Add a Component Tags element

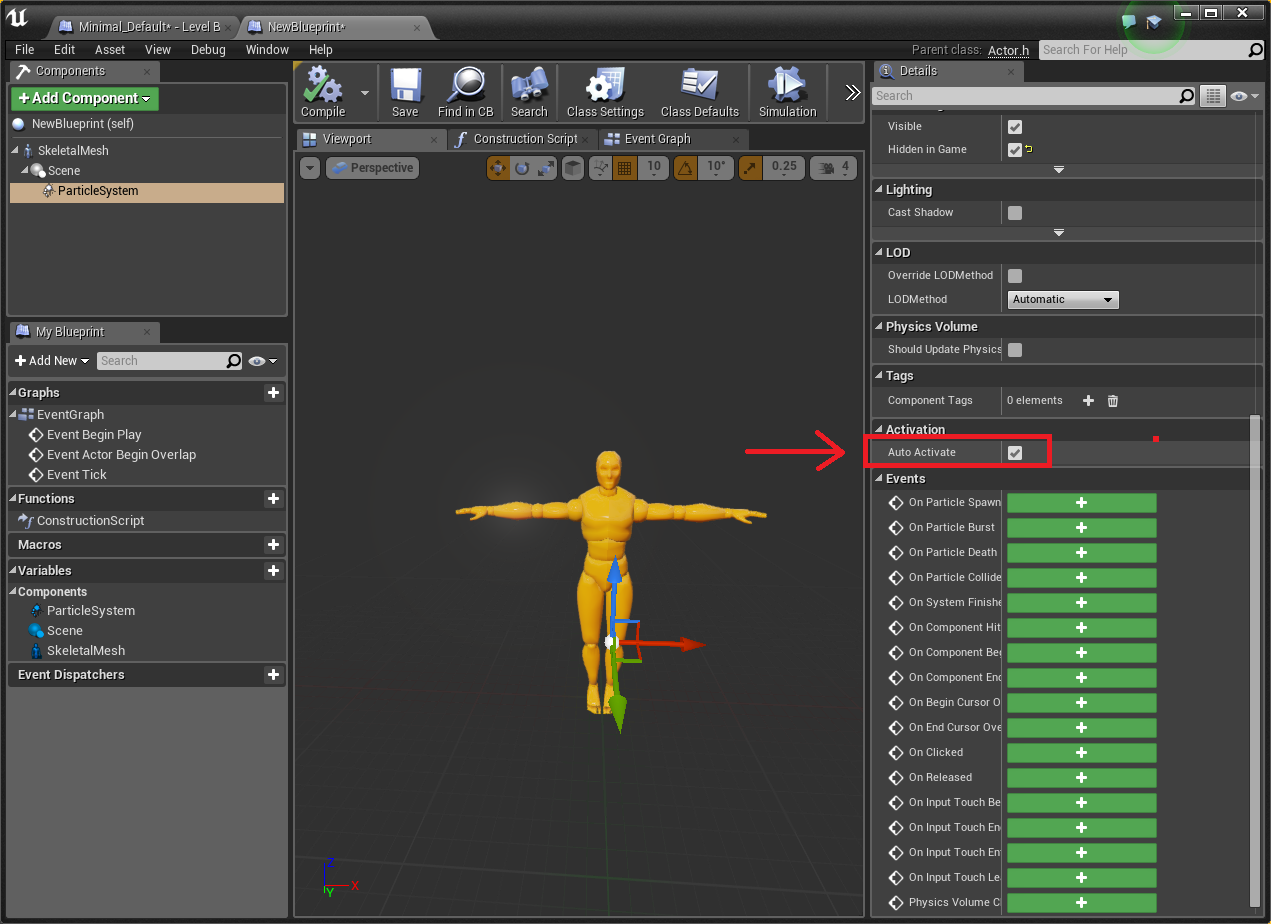point(1088,401)
